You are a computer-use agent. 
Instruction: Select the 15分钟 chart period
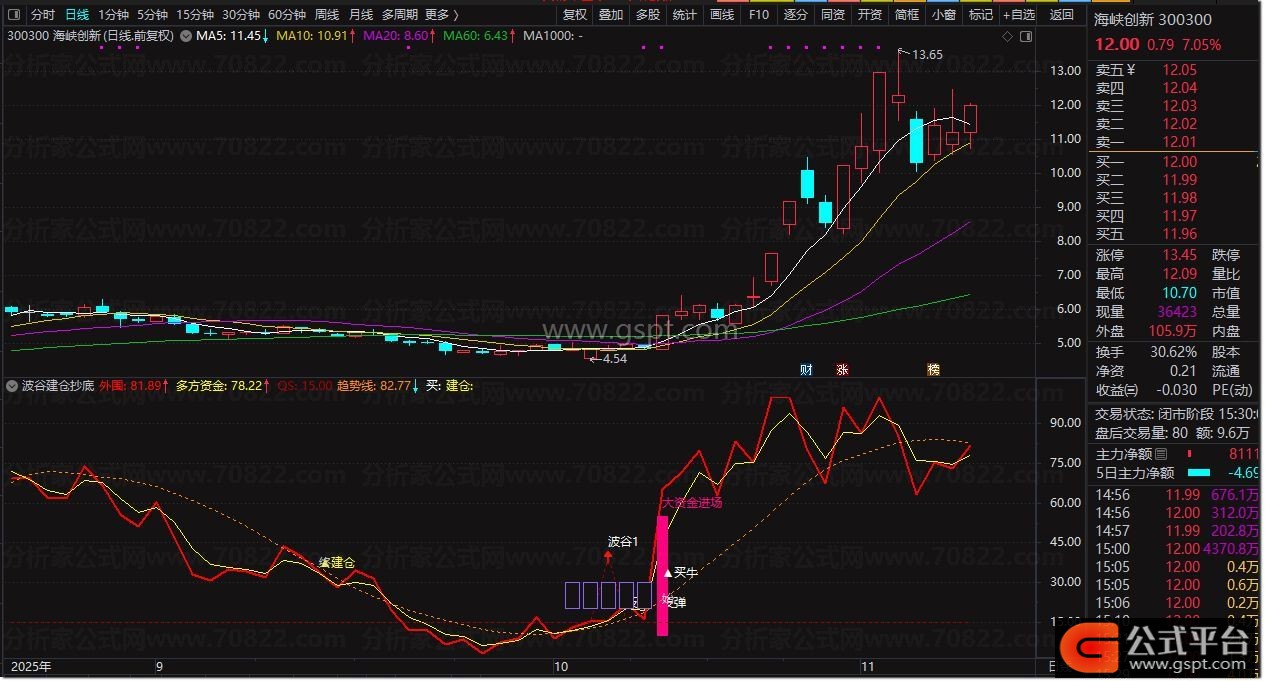point(195,15)
